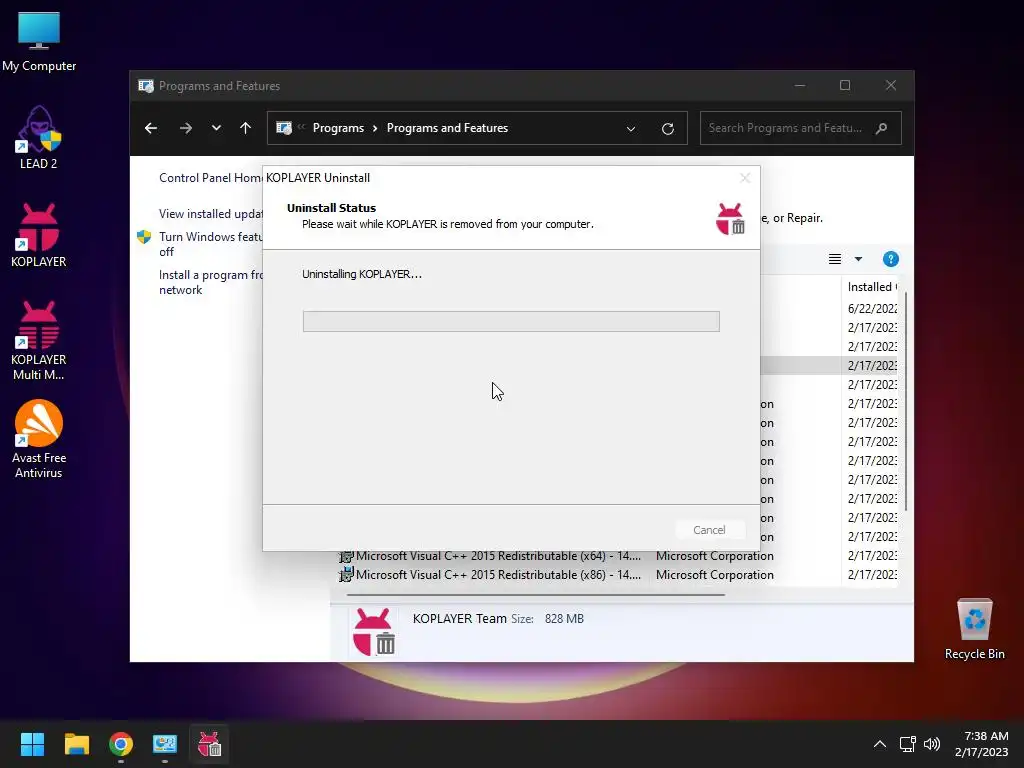Select the 6/22/202 install date cell
Screen dimensions: 1024x768
click(x=872, y=308)
